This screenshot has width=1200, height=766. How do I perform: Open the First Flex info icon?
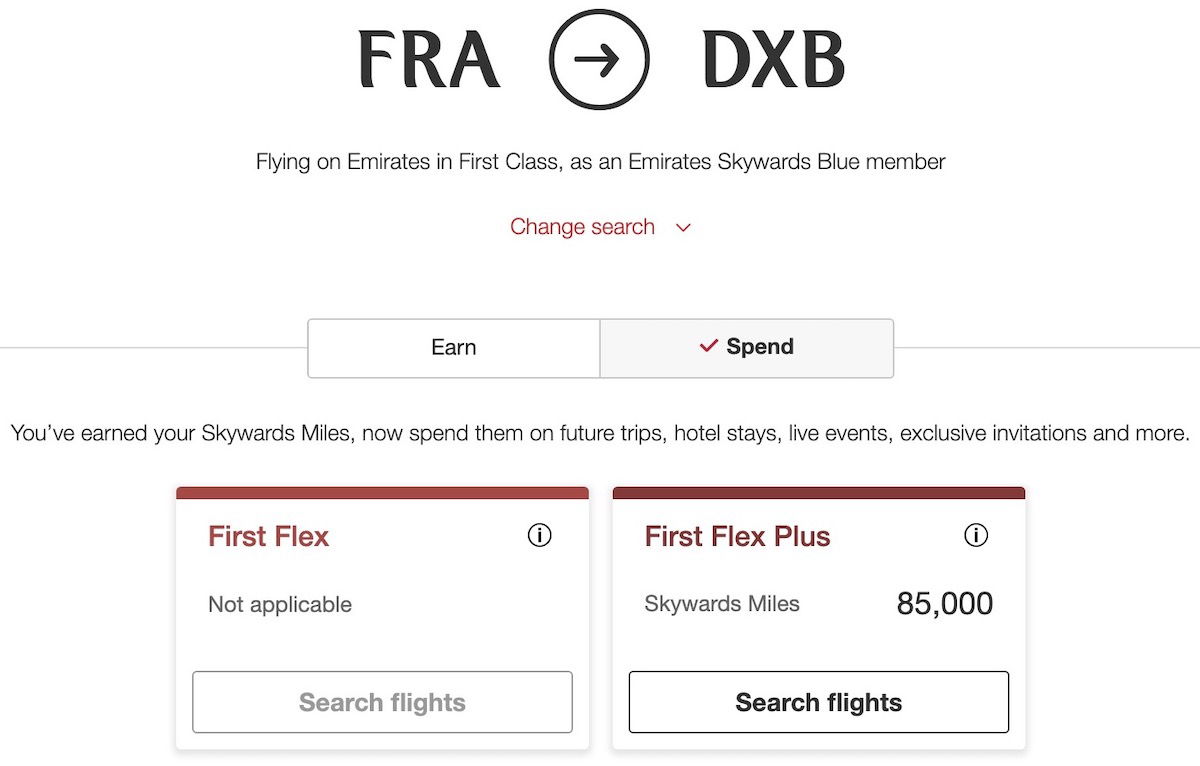pyautogui.click(x=539, y=536)
